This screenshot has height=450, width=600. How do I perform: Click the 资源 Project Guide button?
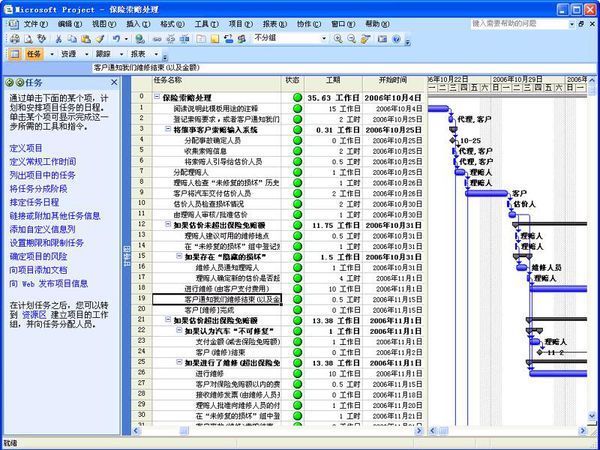tap(68, 54)
